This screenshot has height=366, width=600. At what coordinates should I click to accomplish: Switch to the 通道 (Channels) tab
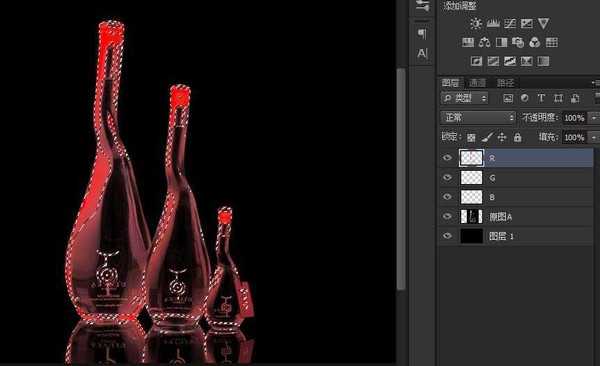477,83
